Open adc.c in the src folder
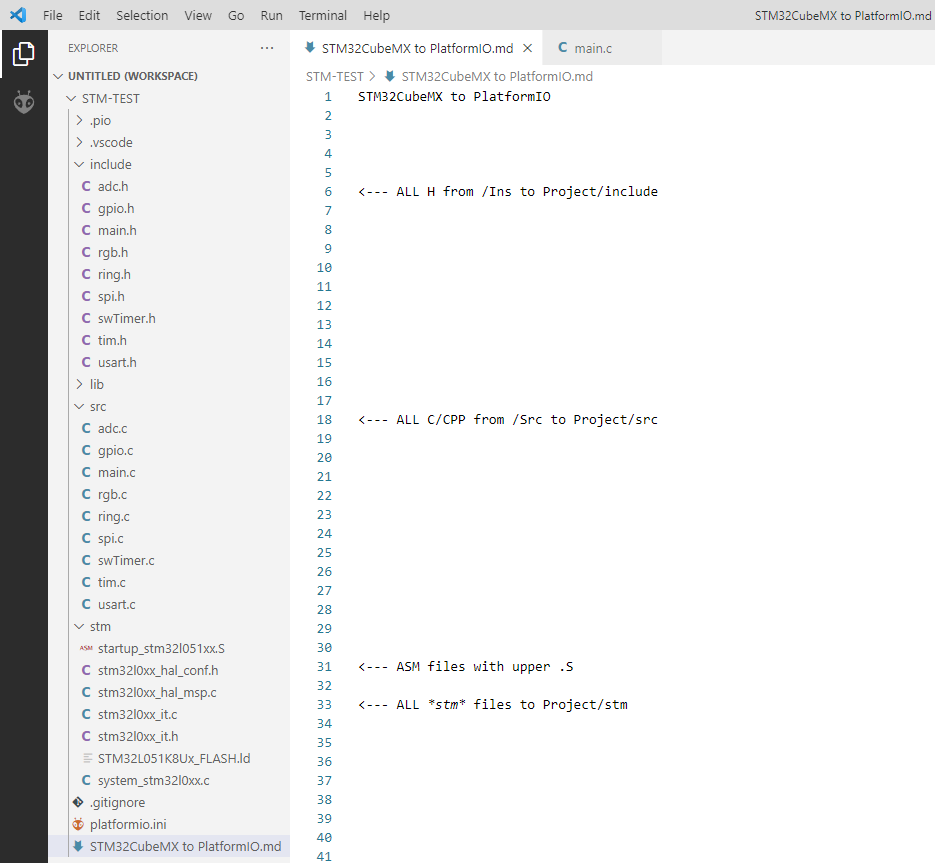The width and height of the screenshot is (935, 863). (x=169, y=429)
